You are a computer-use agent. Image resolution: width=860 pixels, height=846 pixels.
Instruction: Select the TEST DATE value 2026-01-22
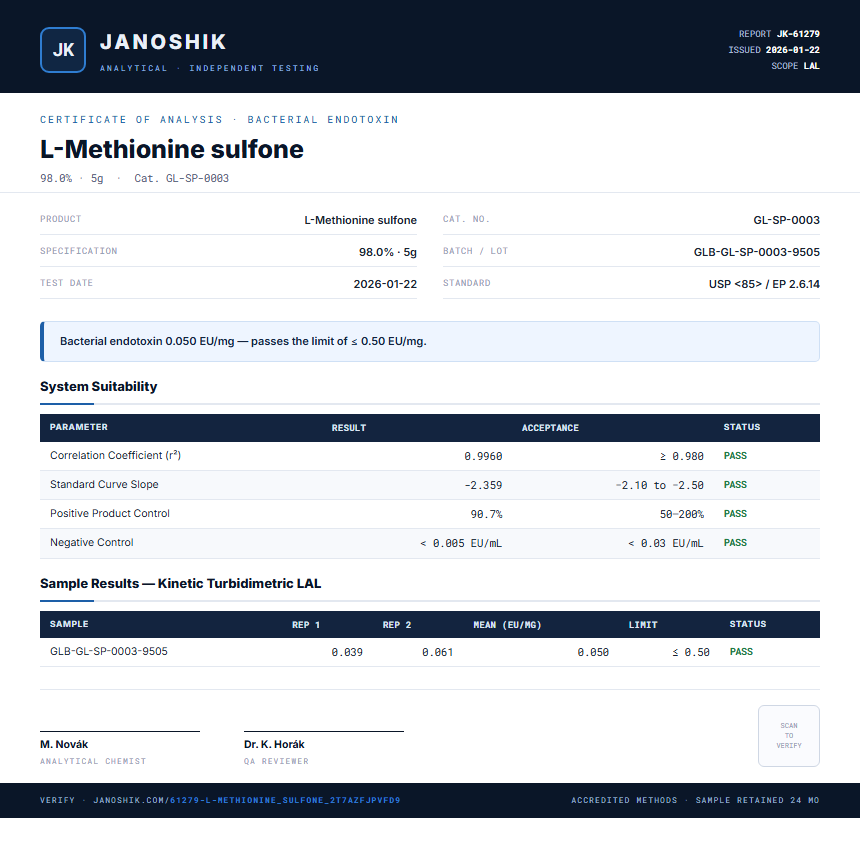[385, 284]
